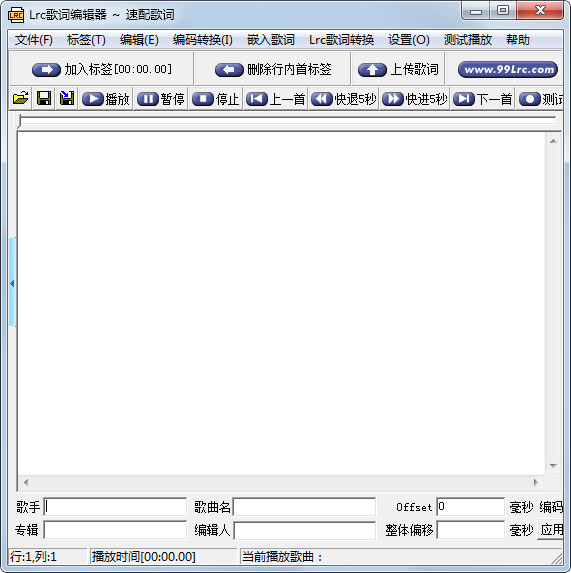Image resolution: width=571 pixels, height=573 pixels.
Task: Click the 当前播放歌曲 status text
Action: click(x=282, y=557)
